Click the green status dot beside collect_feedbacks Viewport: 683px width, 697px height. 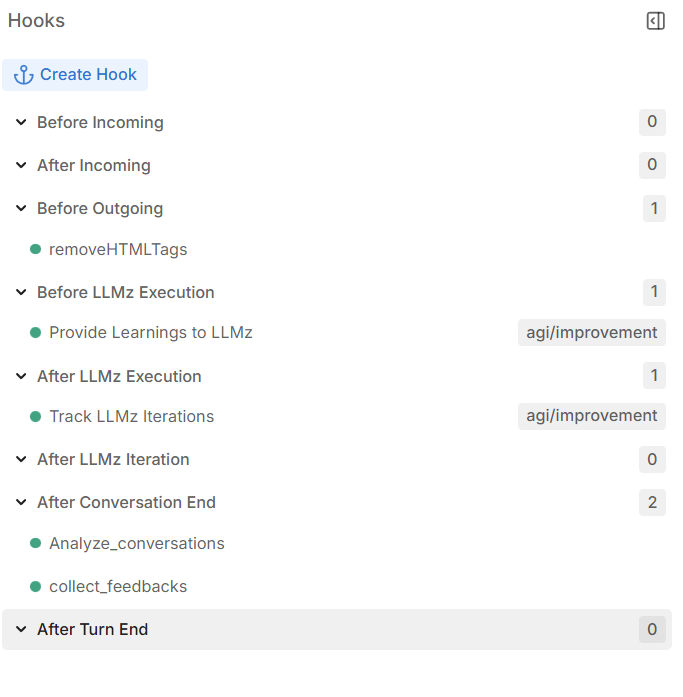tap(35, 587)
